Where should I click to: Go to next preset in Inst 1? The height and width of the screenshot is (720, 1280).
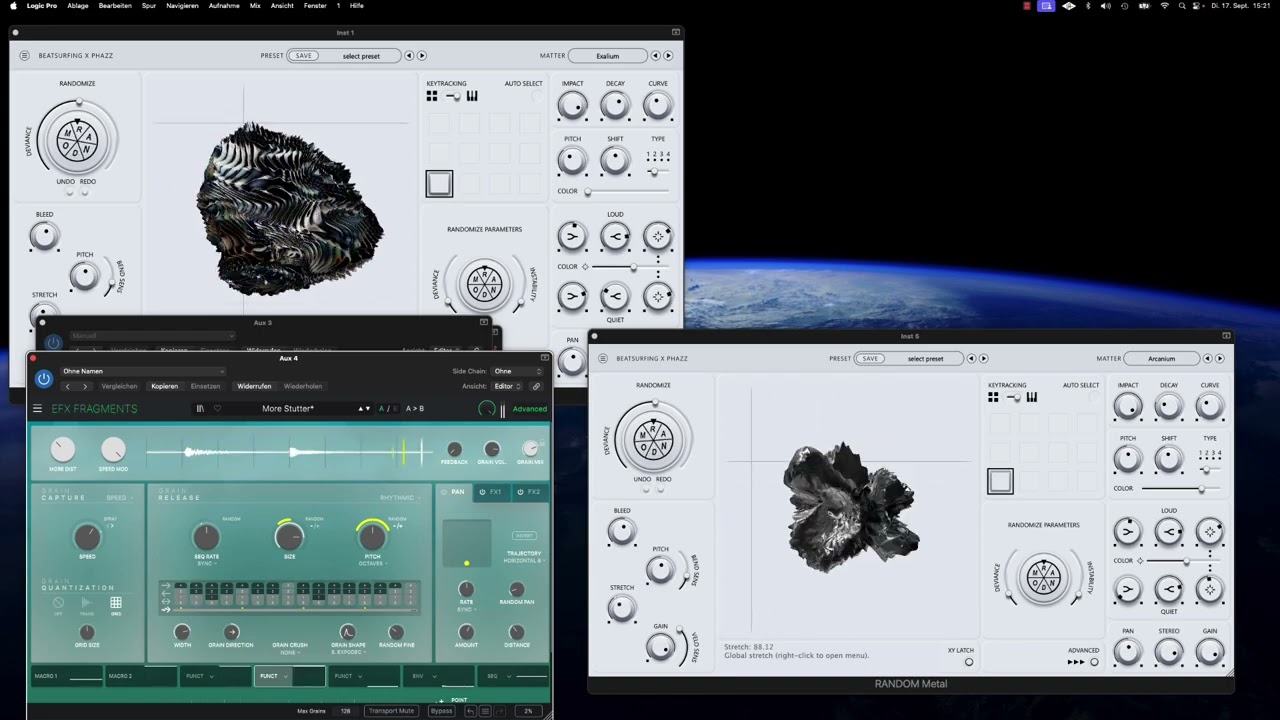click(x=421, y=56)
